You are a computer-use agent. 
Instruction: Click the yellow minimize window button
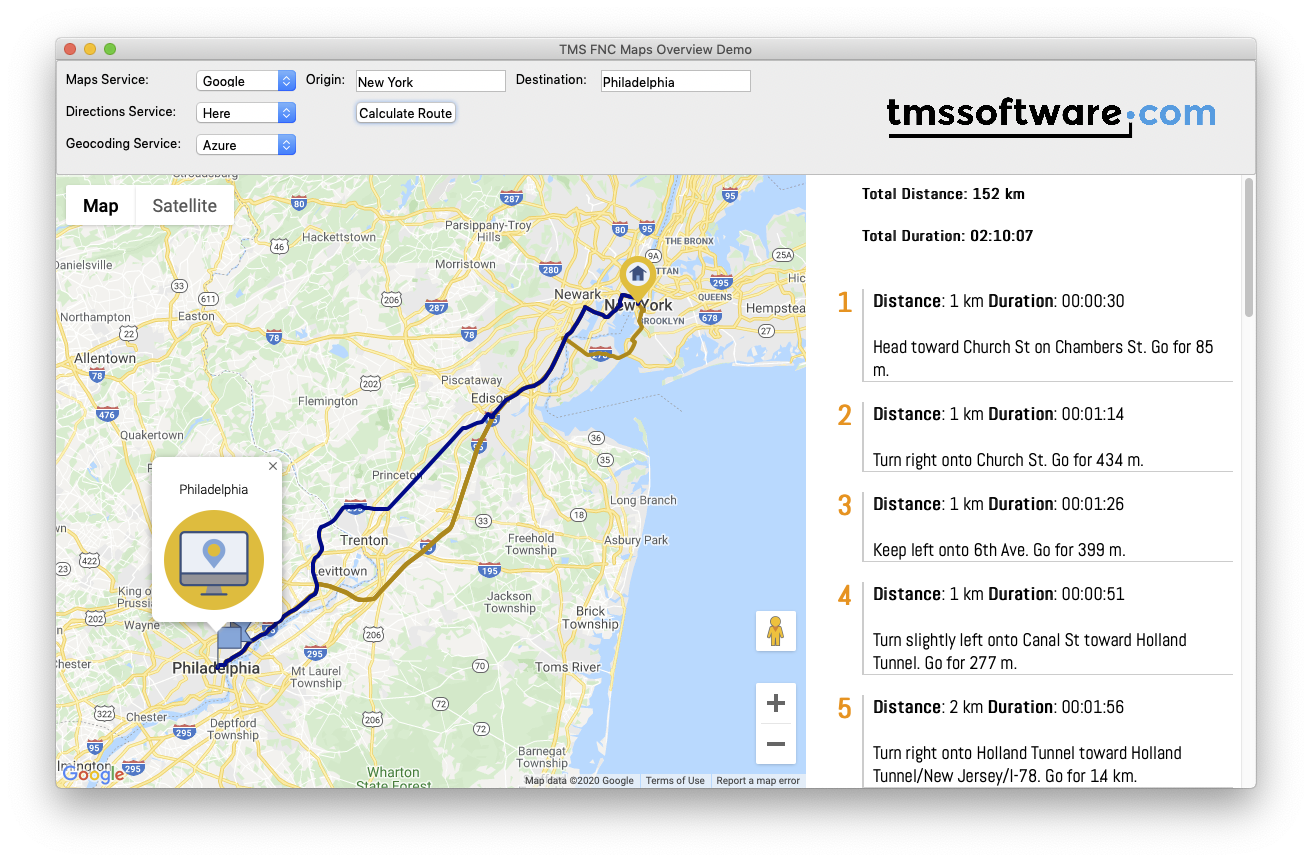point(90,49)
